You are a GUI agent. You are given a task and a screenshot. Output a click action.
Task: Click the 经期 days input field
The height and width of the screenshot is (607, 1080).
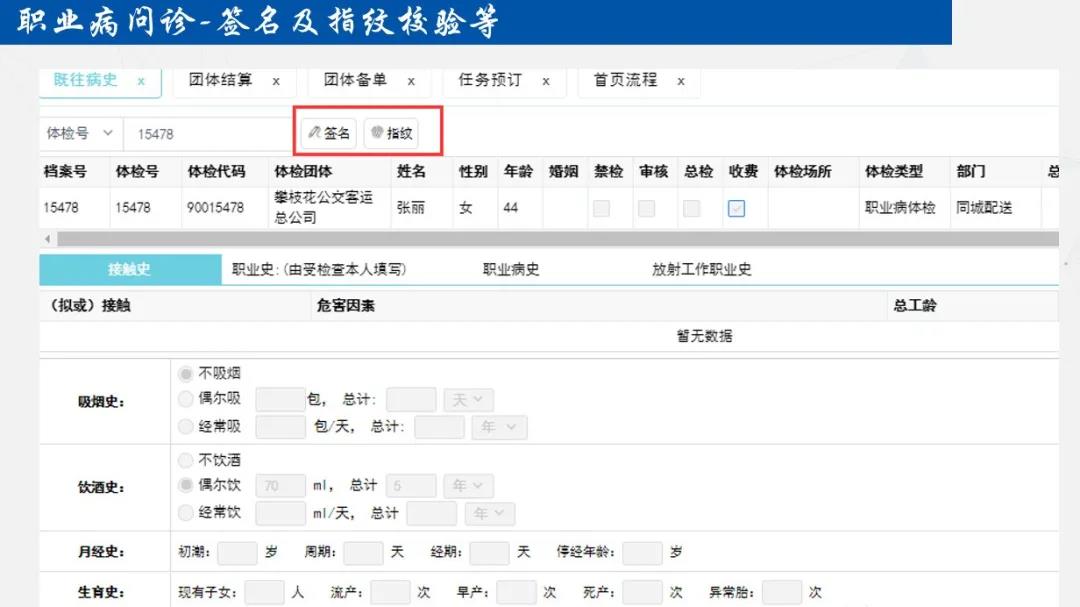[489, 553]
